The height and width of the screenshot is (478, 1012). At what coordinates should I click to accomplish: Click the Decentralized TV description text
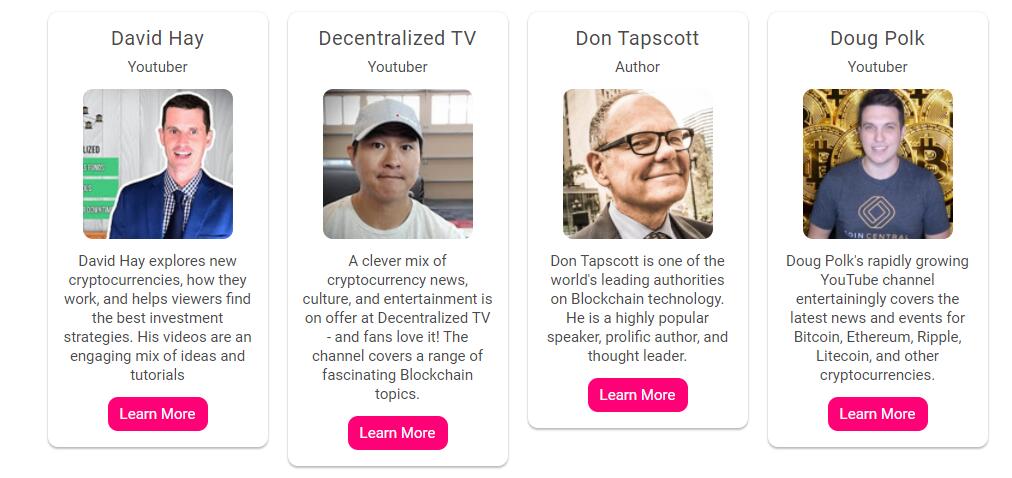click(398, 327)
